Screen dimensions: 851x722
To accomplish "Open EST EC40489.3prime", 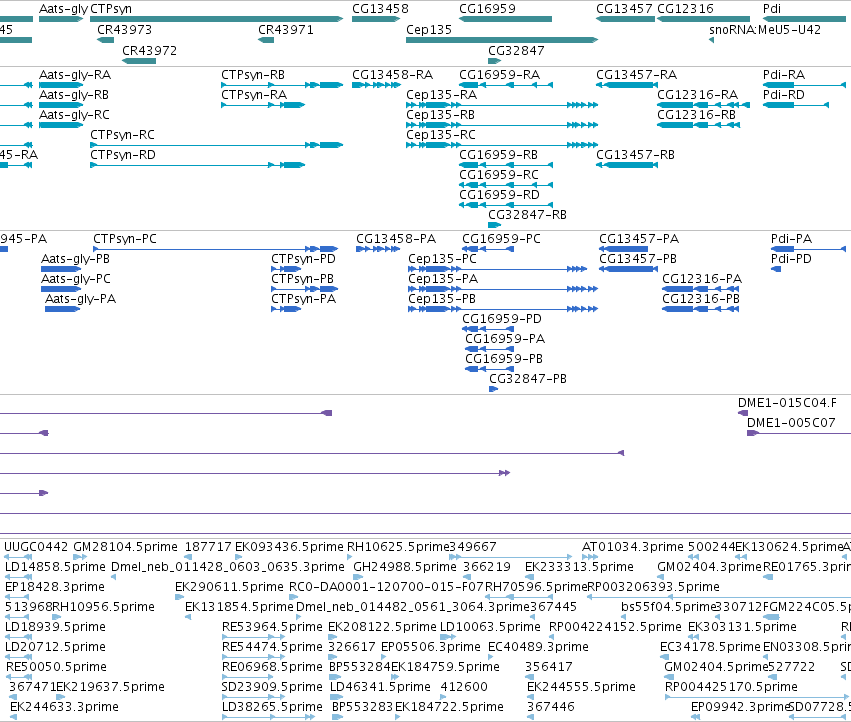I will tap(538, 647).
